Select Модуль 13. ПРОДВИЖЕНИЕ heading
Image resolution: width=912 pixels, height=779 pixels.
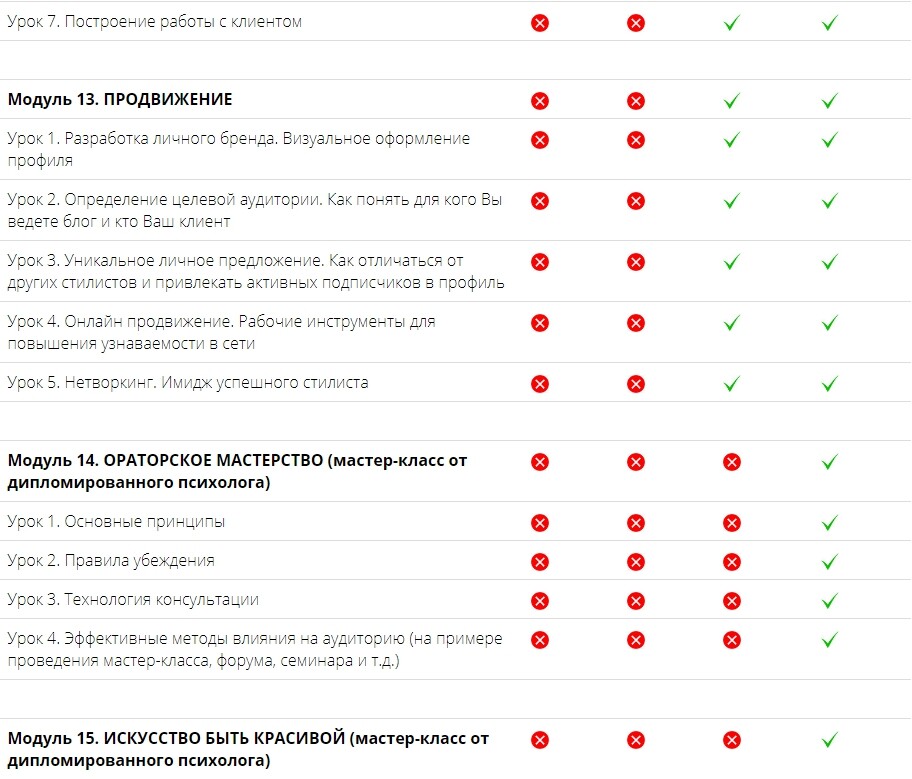(120, 99)
